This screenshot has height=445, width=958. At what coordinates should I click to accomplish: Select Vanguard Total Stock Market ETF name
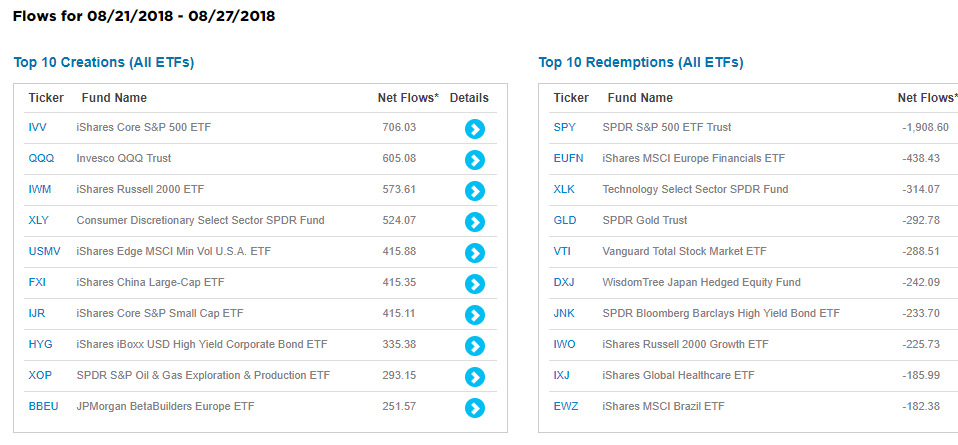pyautogui.click(x=684, y=251)
